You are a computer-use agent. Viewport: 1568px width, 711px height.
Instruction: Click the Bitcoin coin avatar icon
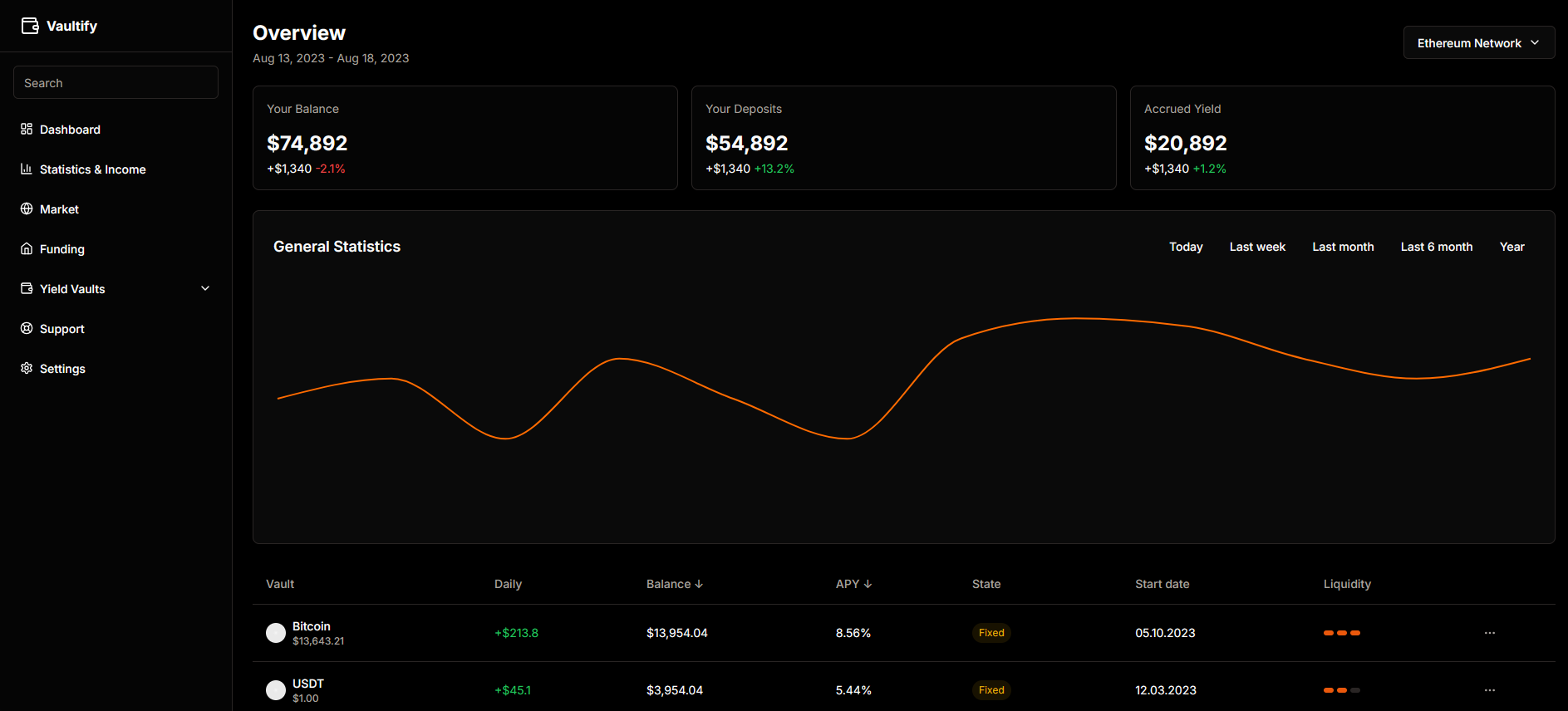pyautogui.click(x=276, y=633)
